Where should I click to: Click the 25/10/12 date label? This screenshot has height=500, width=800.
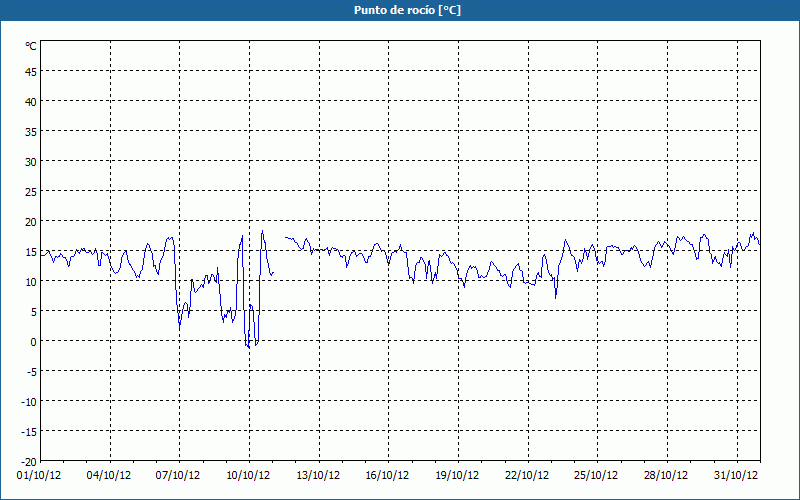coord(596,476)
